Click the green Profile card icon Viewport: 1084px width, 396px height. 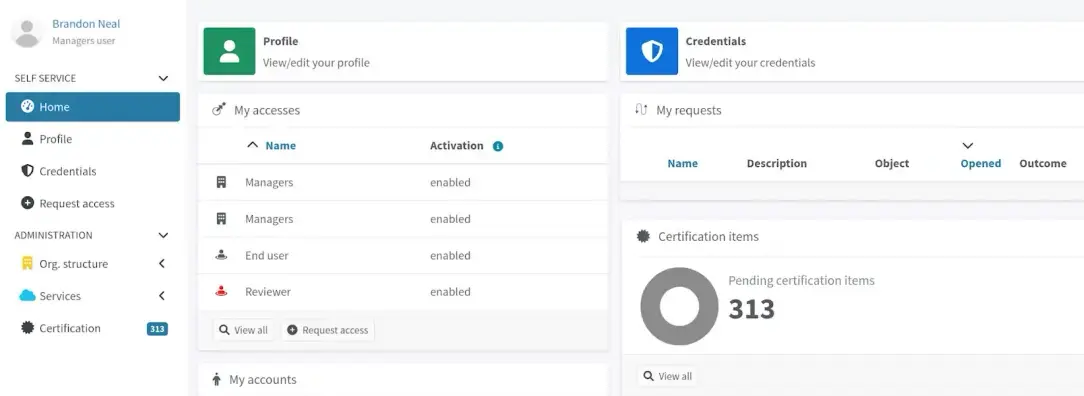point(229,51)
